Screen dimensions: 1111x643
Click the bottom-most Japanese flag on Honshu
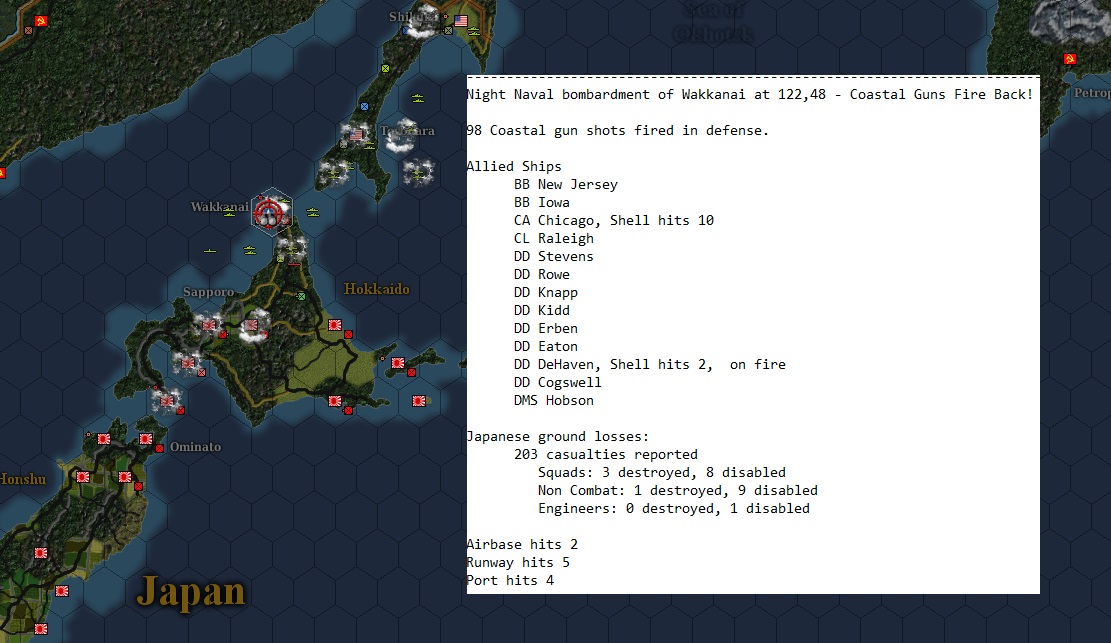(41, 629)
